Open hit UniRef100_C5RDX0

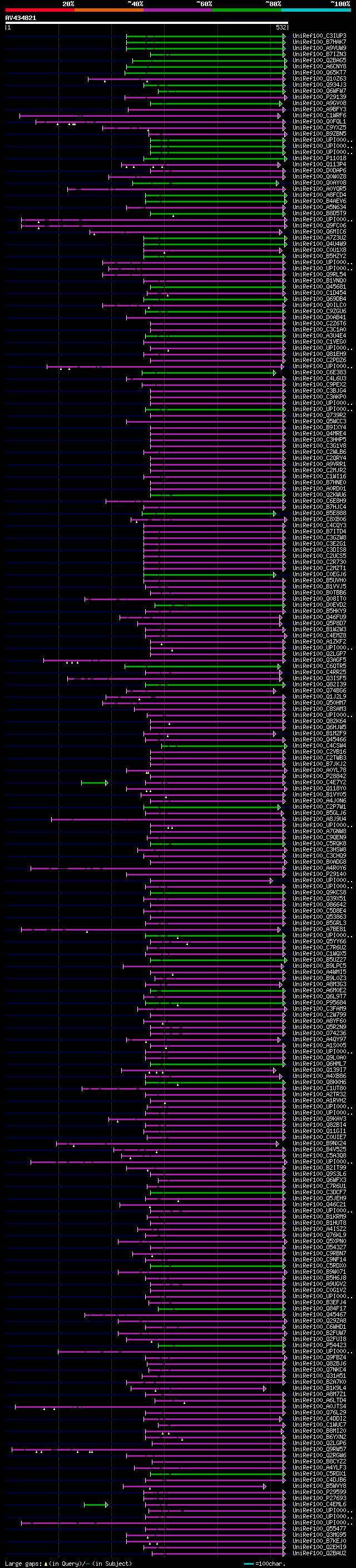click(x=319, y=1266)
